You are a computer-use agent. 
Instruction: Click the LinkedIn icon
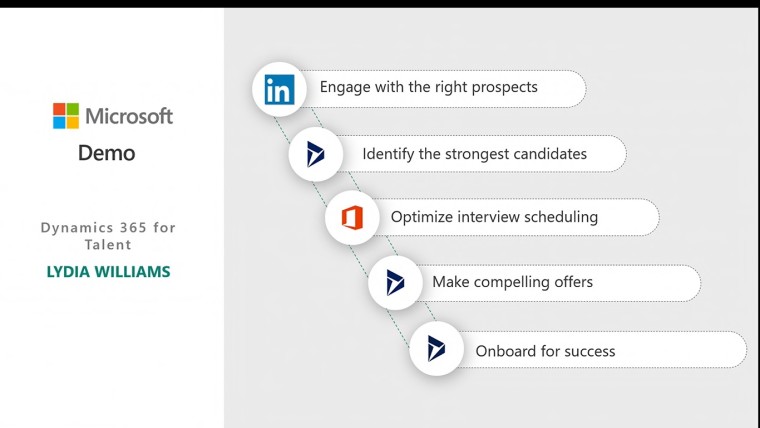(279, 89)
